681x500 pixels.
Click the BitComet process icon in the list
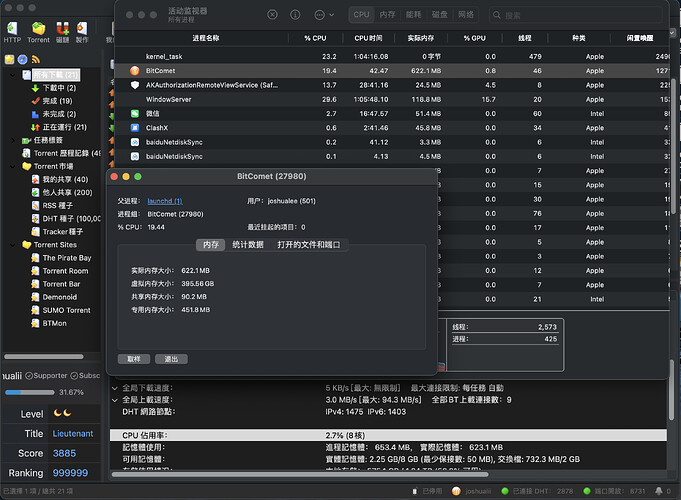click(x=135, y=70)
